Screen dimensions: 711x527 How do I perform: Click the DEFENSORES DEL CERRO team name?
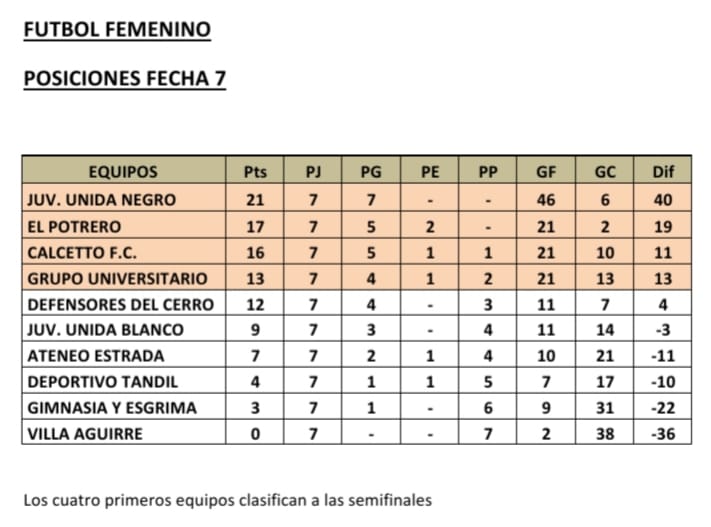click(120, 304)
